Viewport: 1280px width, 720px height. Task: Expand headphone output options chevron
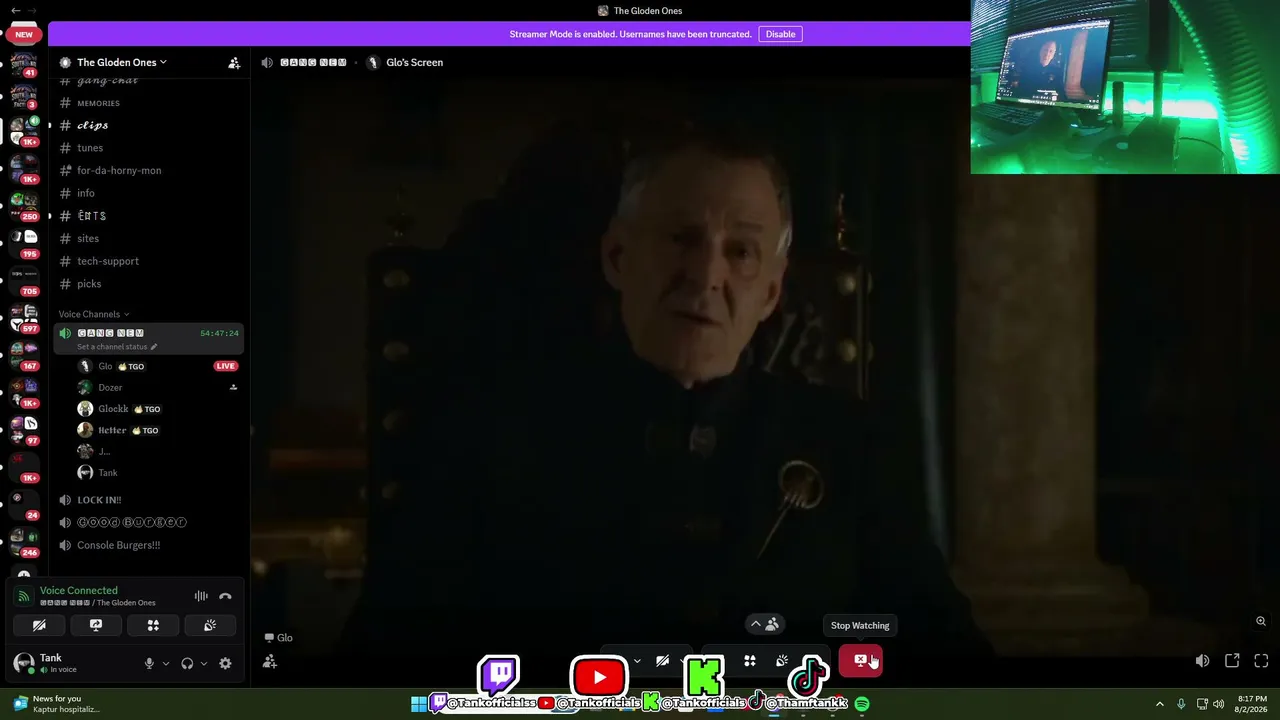[204, 663]
